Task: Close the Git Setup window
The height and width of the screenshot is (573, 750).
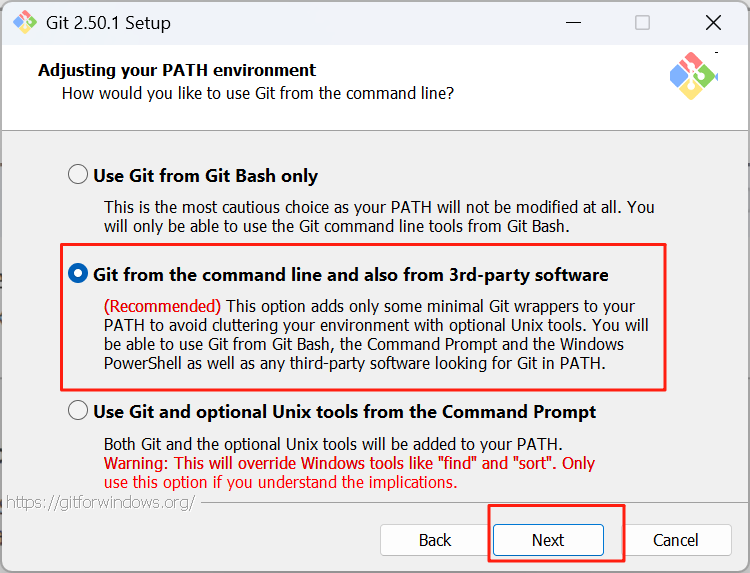Action: pyautogui.click(x=713, y=22)
